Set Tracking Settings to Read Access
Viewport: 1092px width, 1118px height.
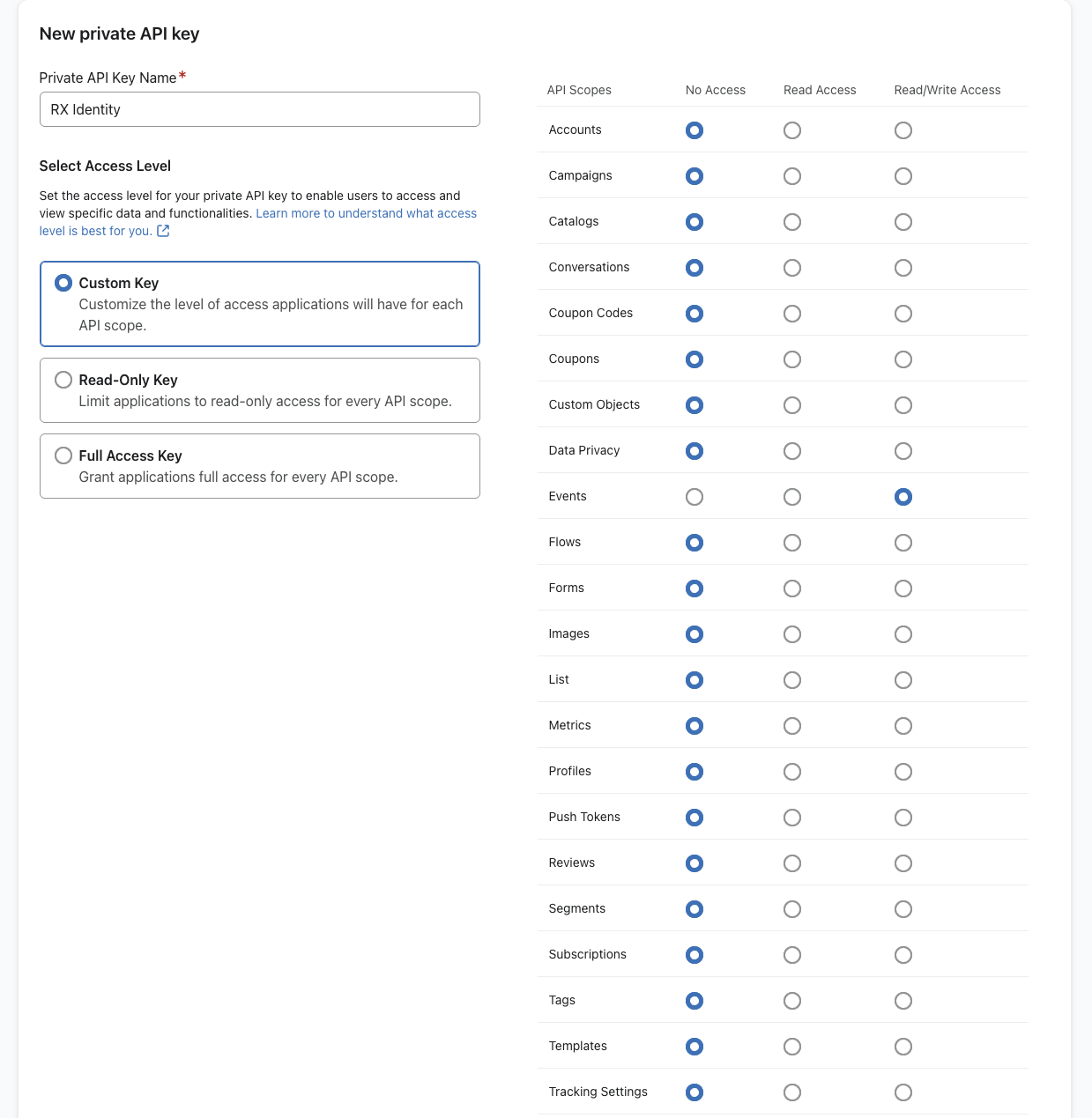pyautogui.click(x=792, y=1092)
